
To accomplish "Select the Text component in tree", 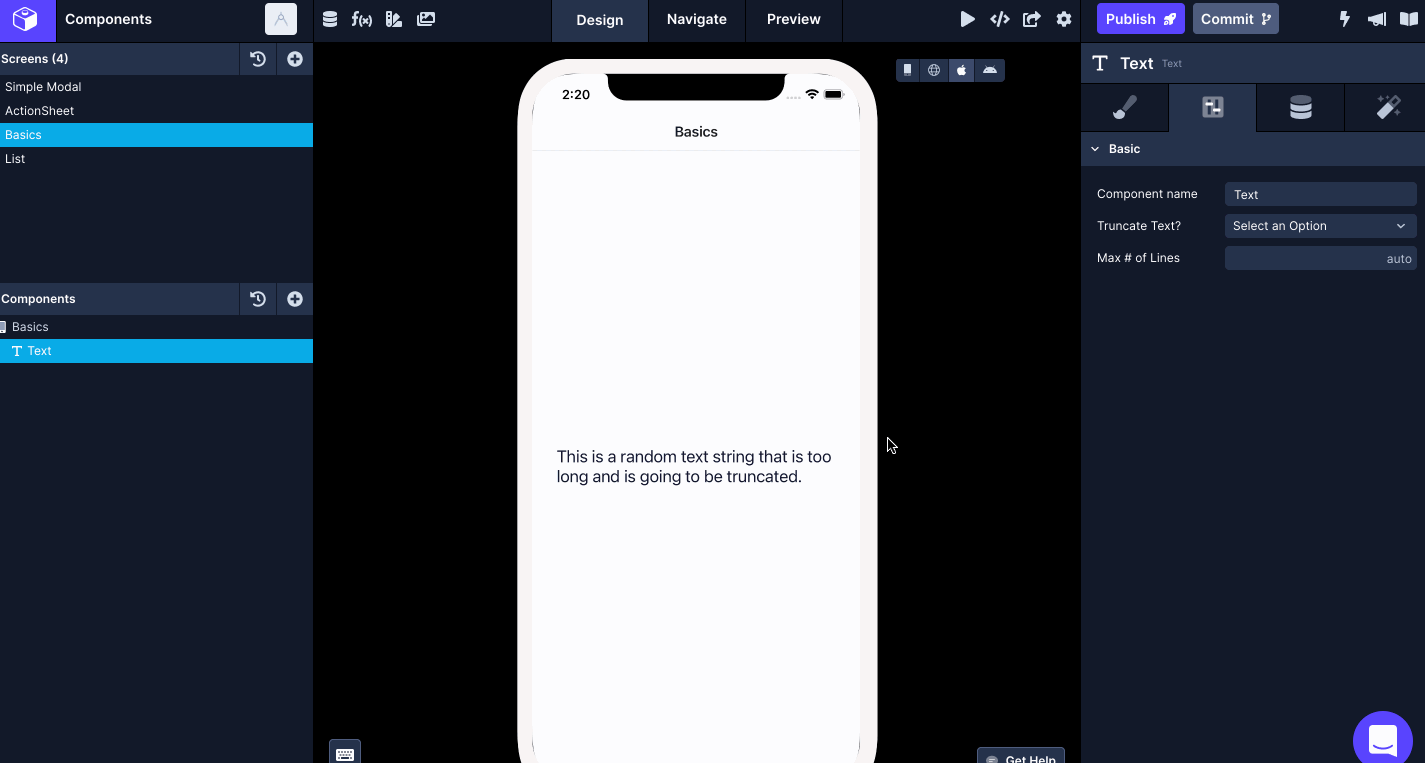I will coord(156,351).
